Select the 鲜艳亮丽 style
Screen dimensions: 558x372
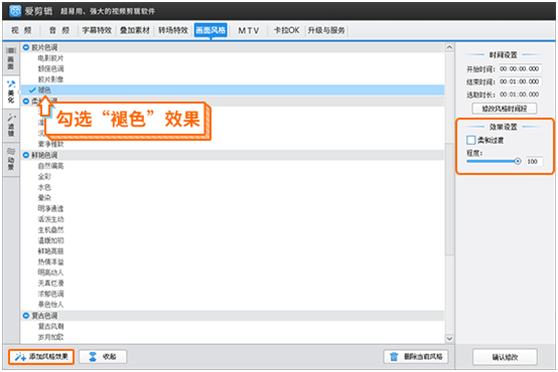click(51, 251)
